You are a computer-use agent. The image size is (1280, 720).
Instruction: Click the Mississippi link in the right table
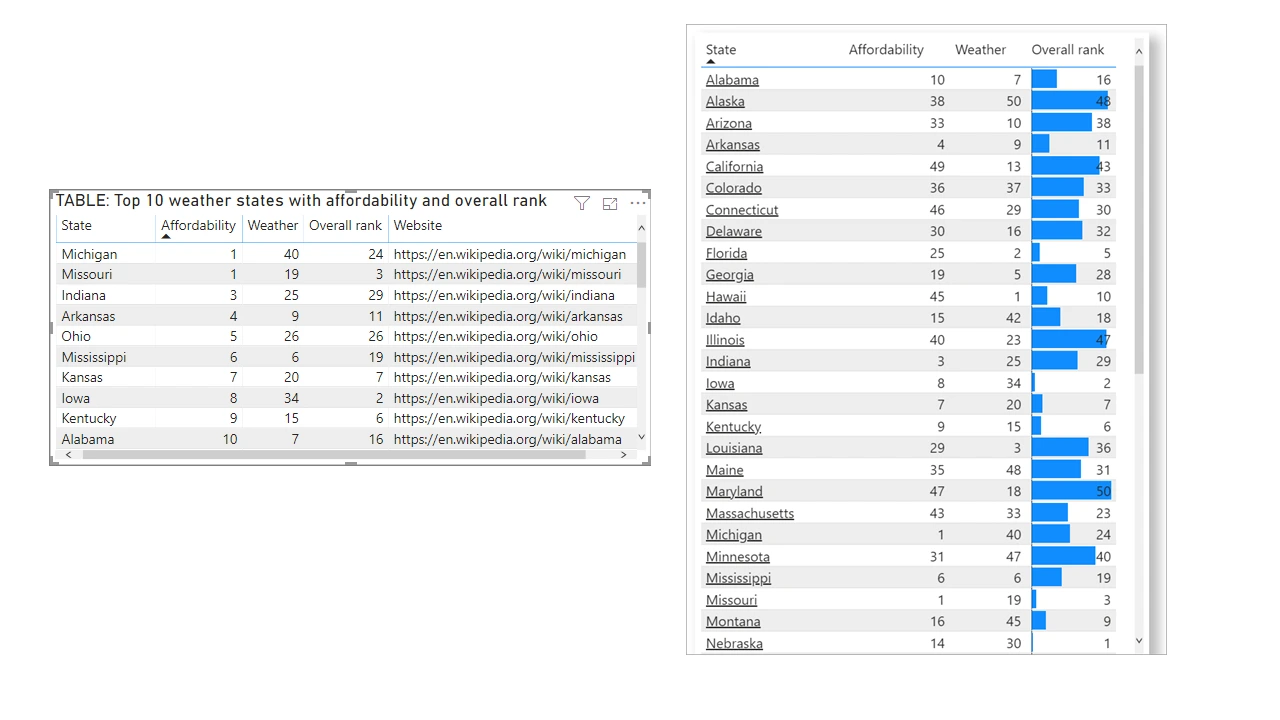(739, 579)
